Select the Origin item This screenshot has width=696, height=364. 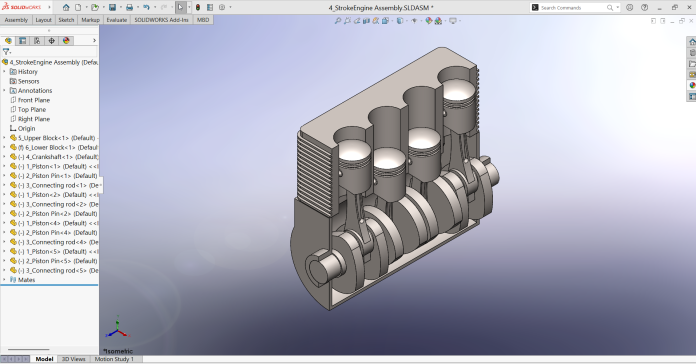tap(22, 129)
